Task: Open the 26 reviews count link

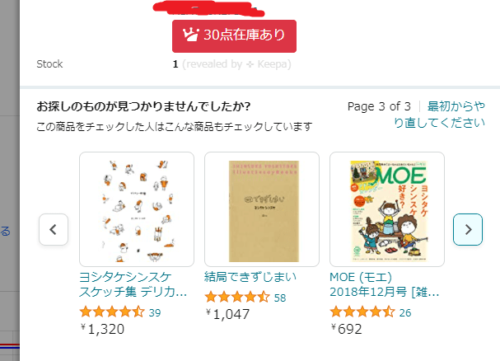Action: (x=405, y=313)
